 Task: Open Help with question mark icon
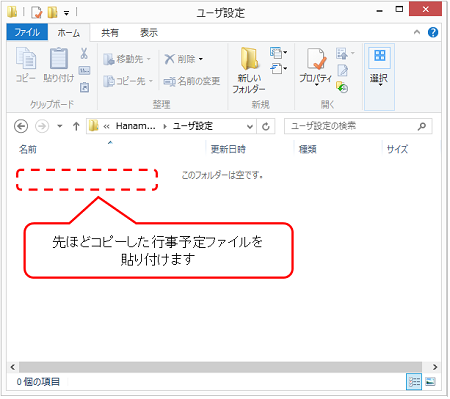(433, 32)
